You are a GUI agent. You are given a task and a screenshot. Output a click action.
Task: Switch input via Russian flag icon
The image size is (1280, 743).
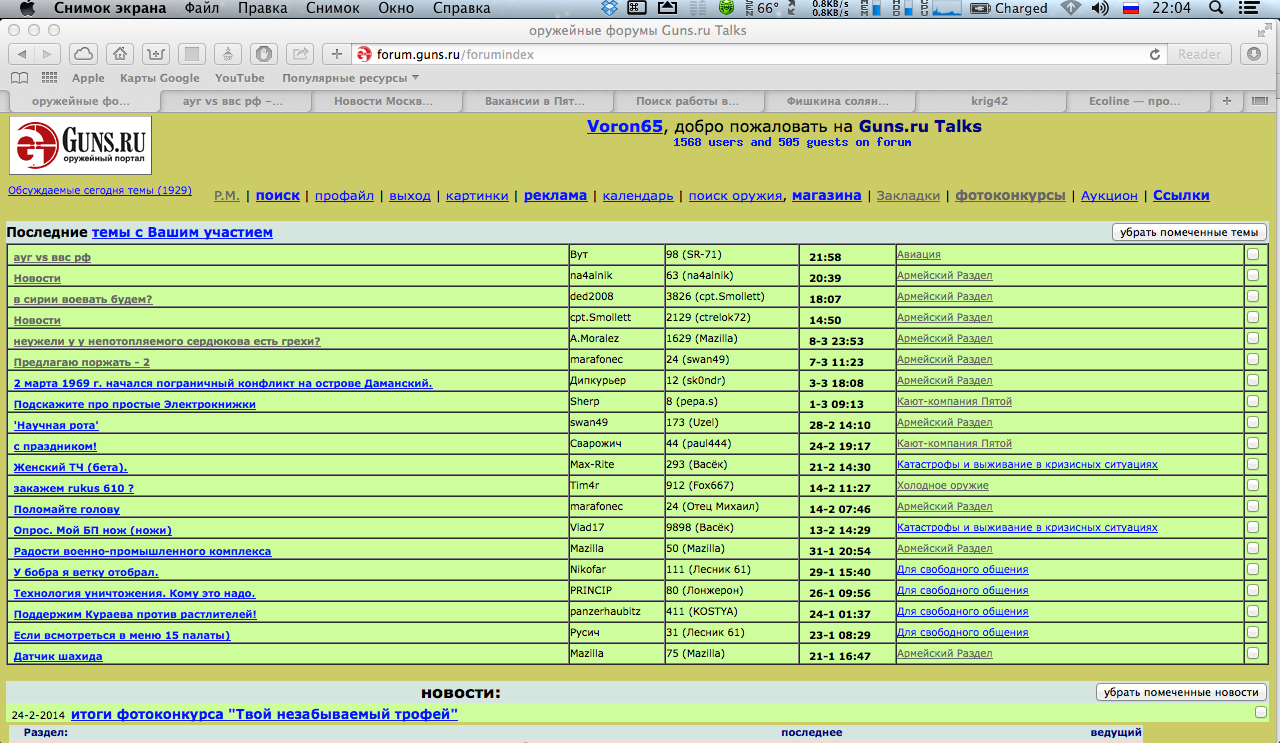pyautogui.click(x=1131, y=9)
